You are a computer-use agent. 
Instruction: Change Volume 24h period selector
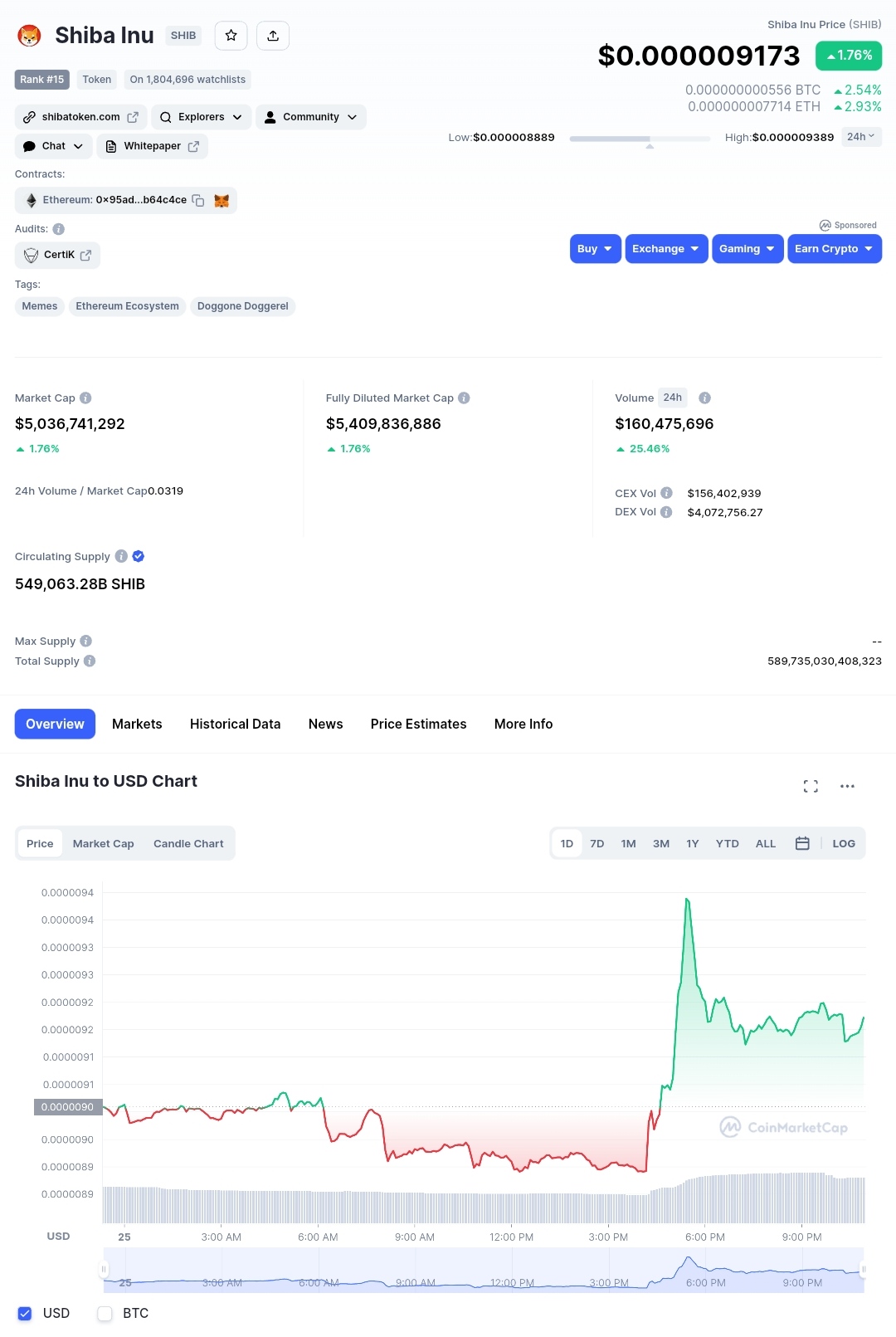673,398
